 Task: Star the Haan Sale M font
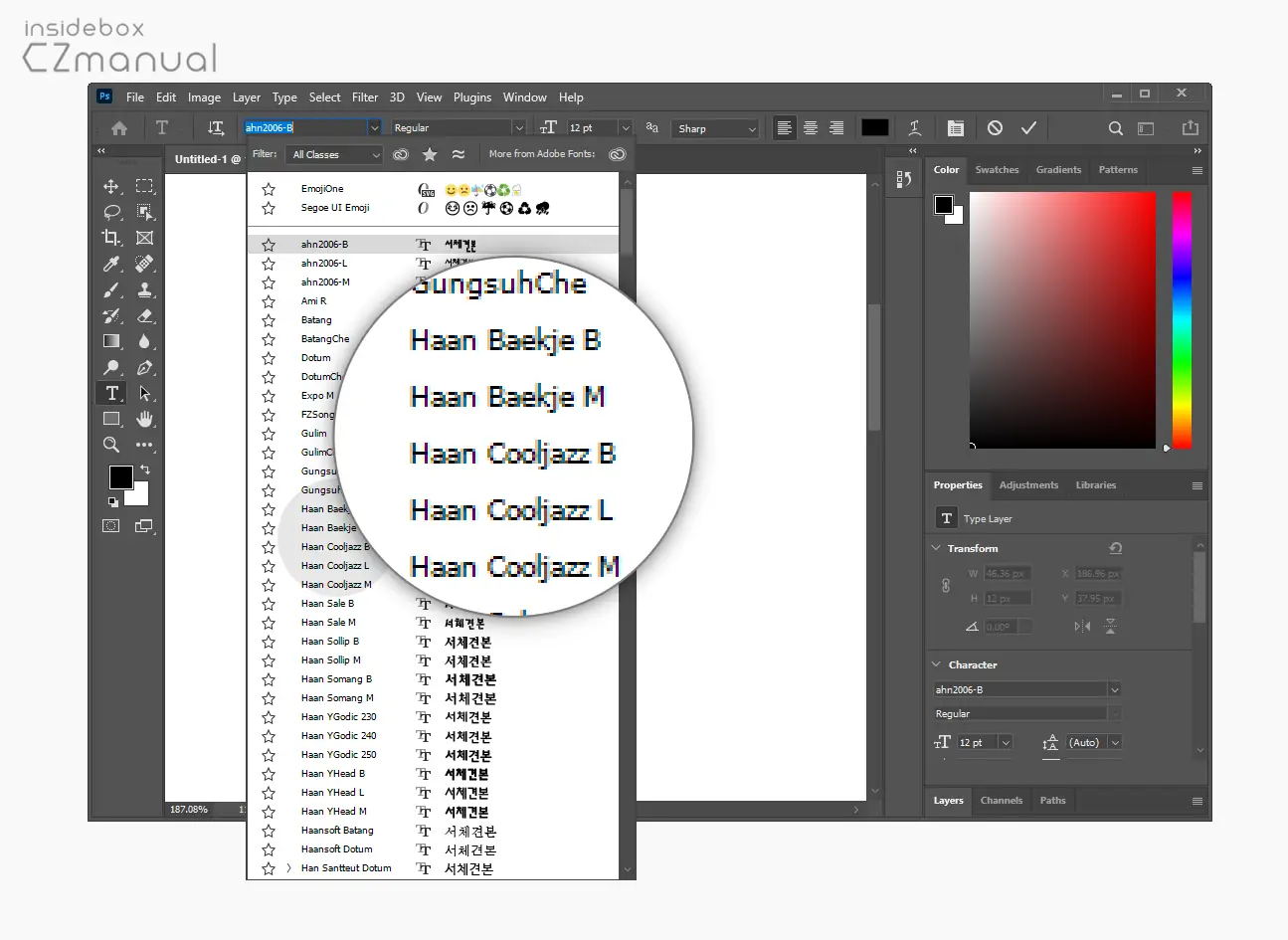point(269,623)
